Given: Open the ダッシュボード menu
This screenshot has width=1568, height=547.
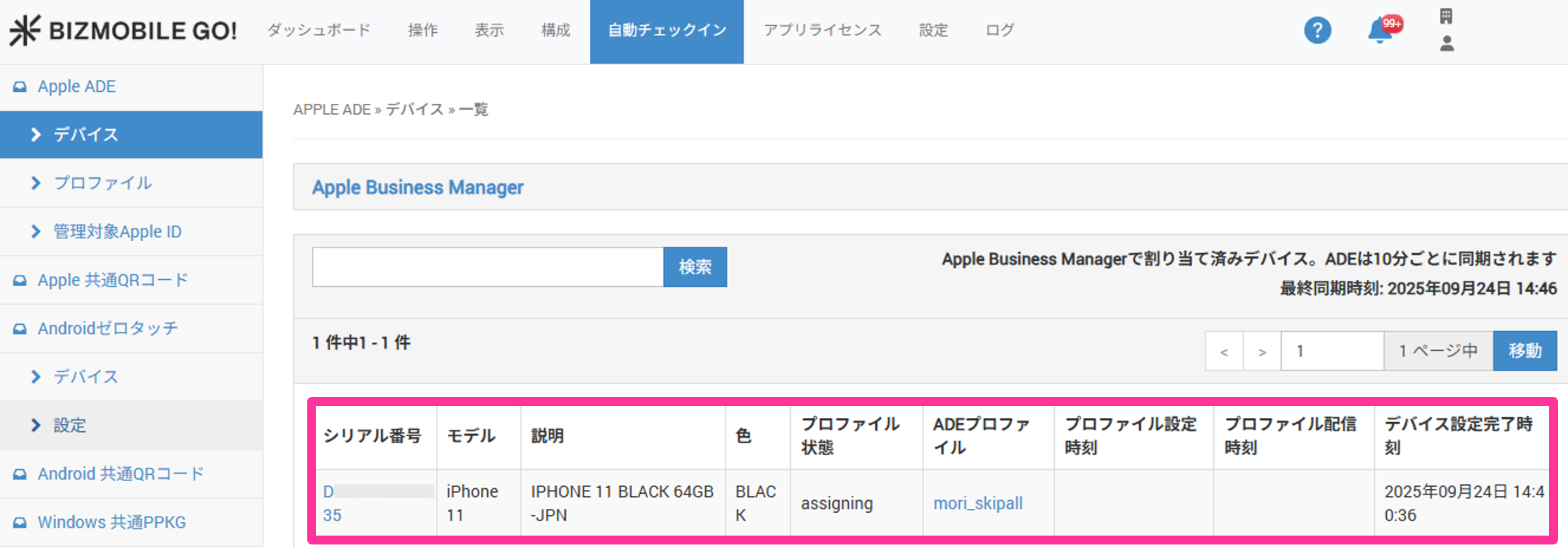Looking at the screenshot, I should tap(318, 30).
